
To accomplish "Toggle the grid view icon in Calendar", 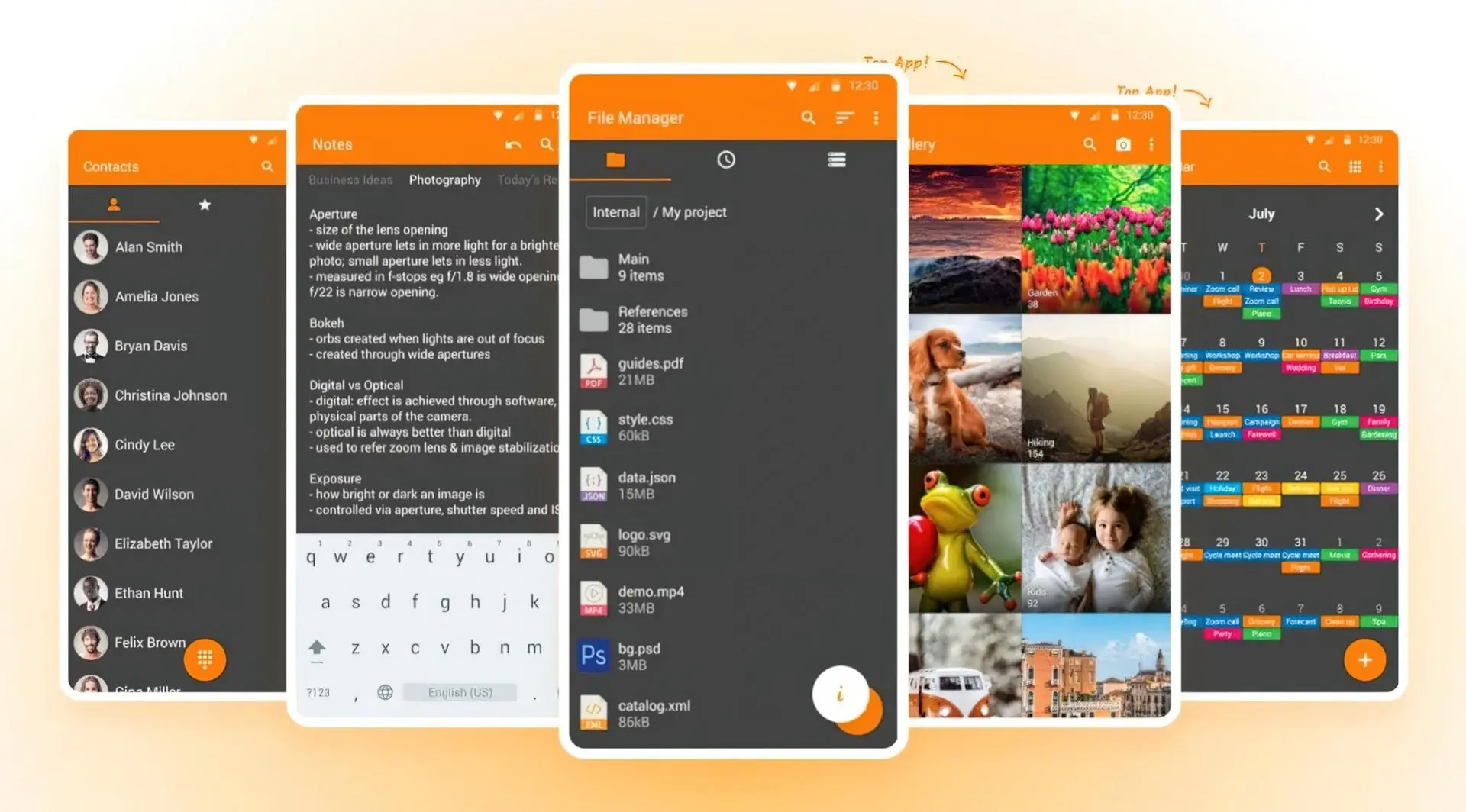I will [x=1355, y=166].
